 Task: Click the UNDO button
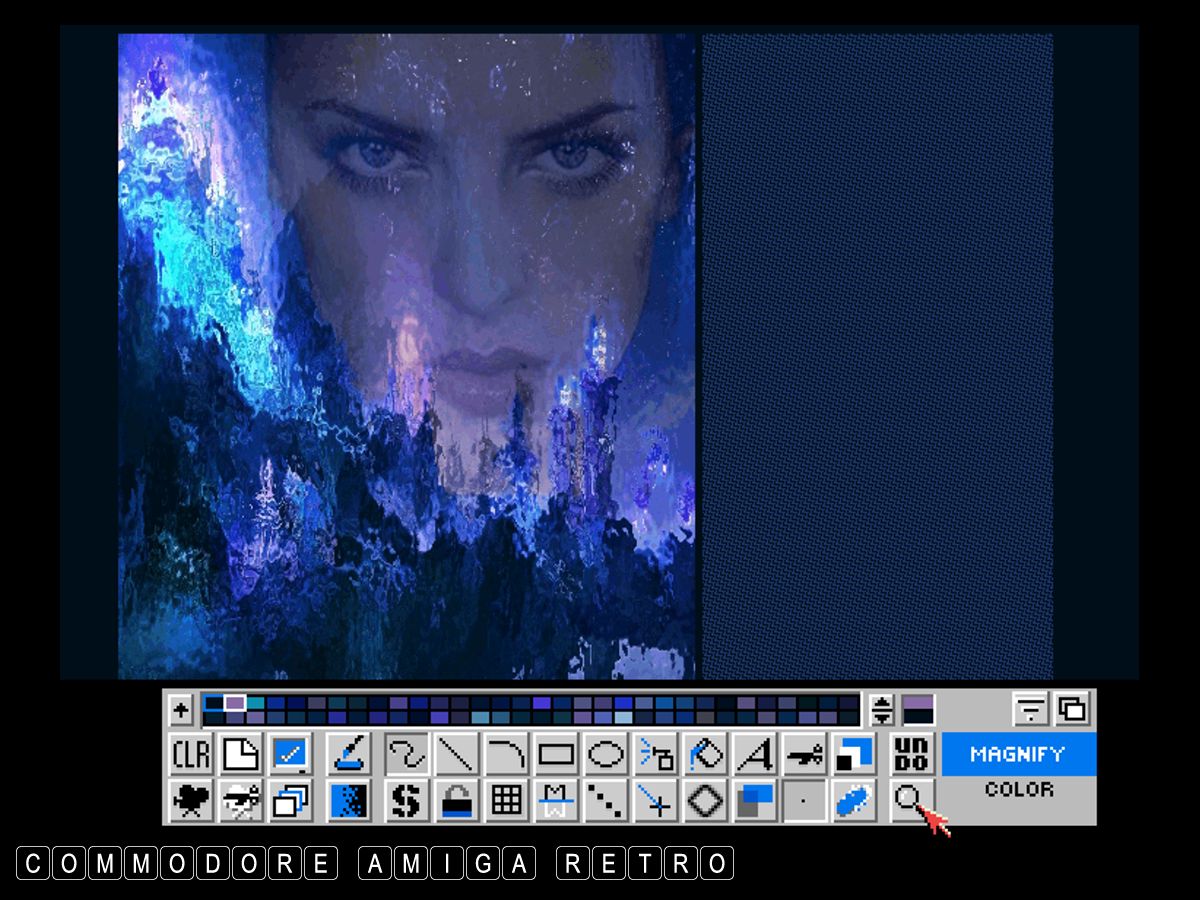[911, 754]
